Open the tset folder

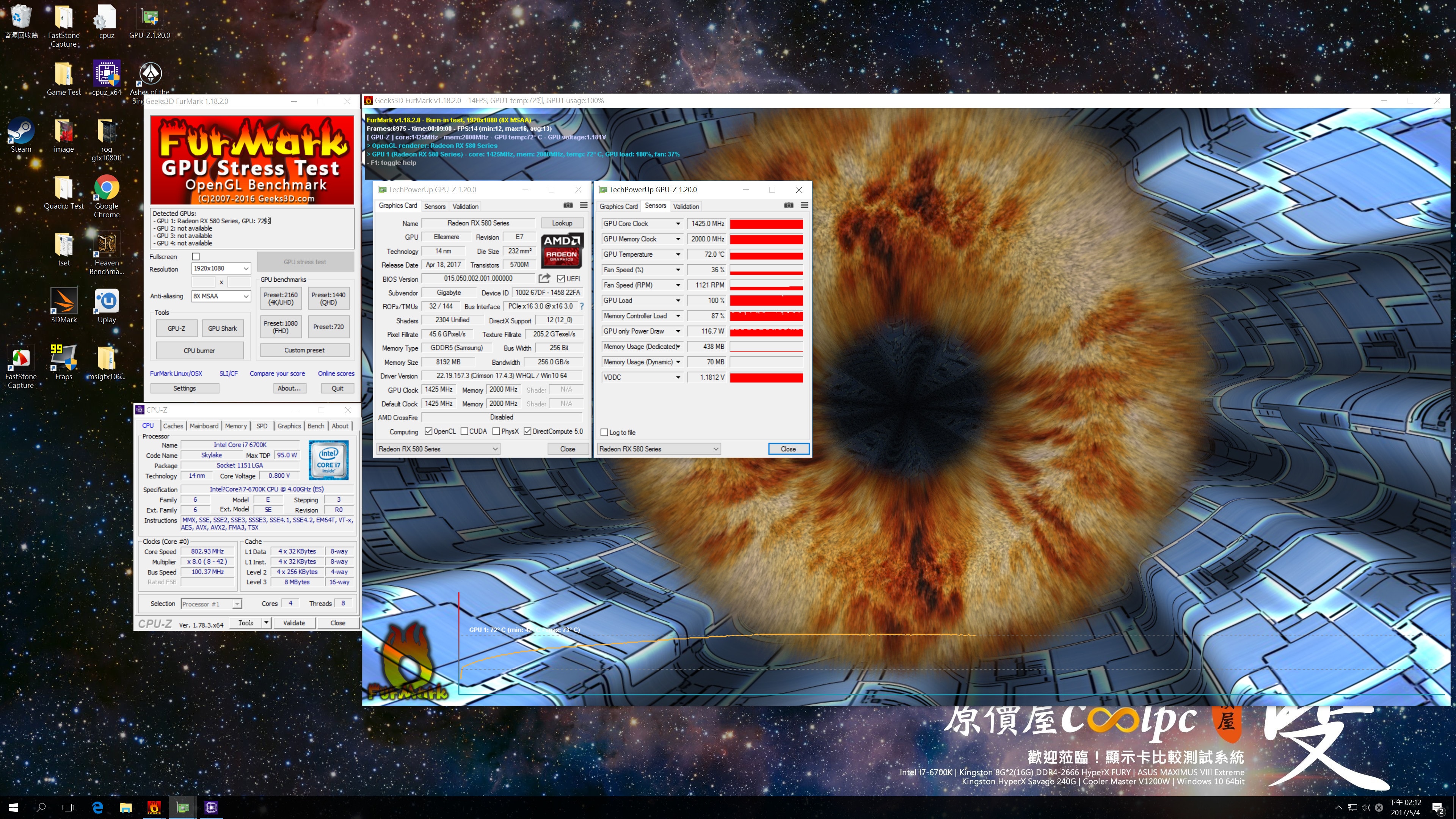tap(63, 250)
